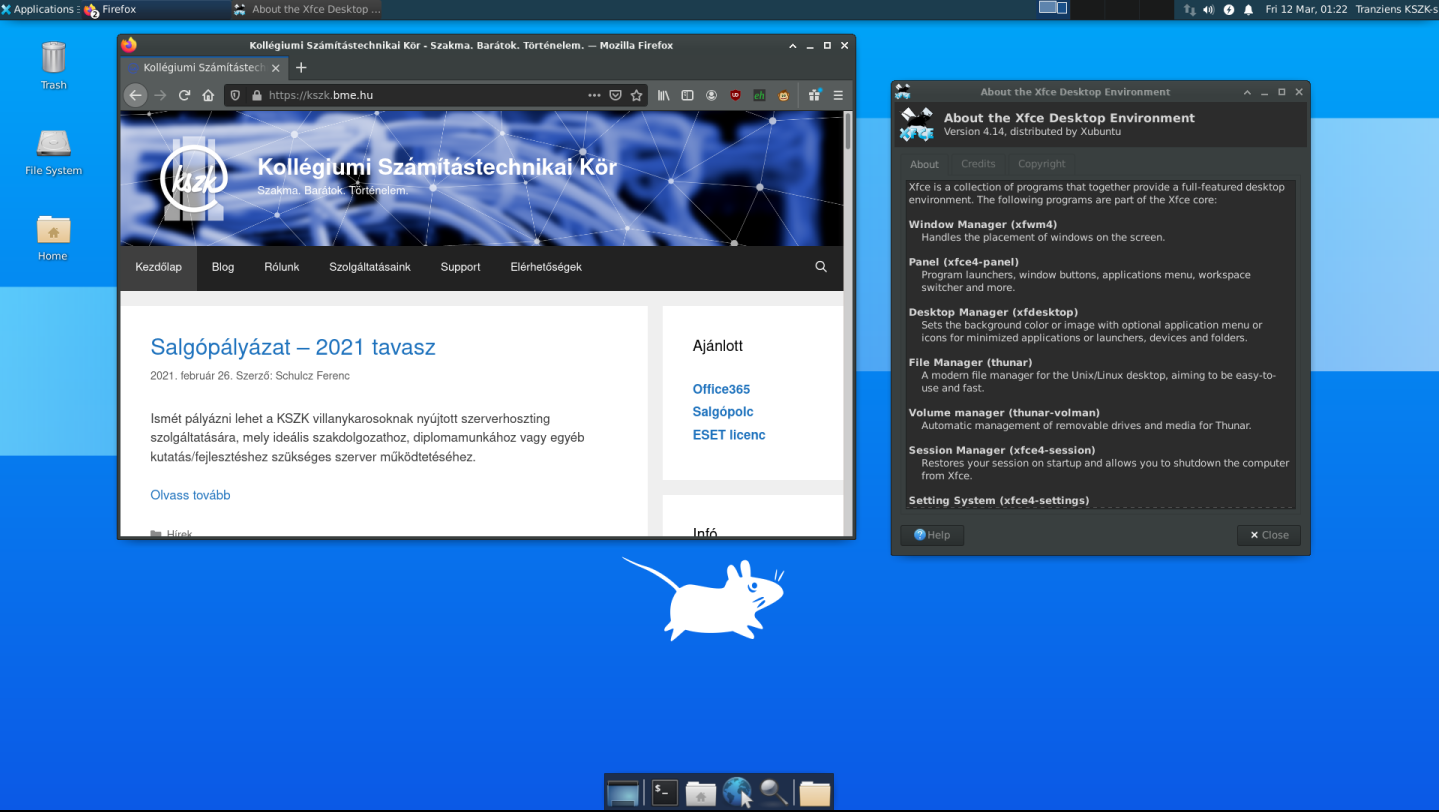
Task: Open home folder icon in dock
Action: tap(701, 793)
